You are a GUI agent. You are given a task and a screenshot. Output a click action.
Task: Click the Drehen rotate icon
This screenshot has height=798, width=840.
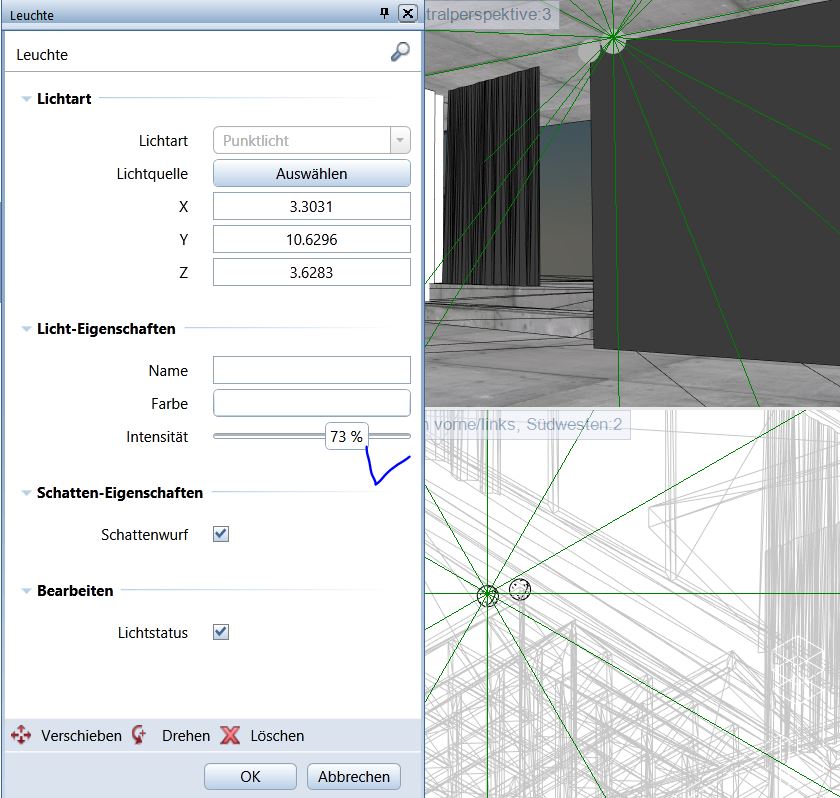click(140, 736)
